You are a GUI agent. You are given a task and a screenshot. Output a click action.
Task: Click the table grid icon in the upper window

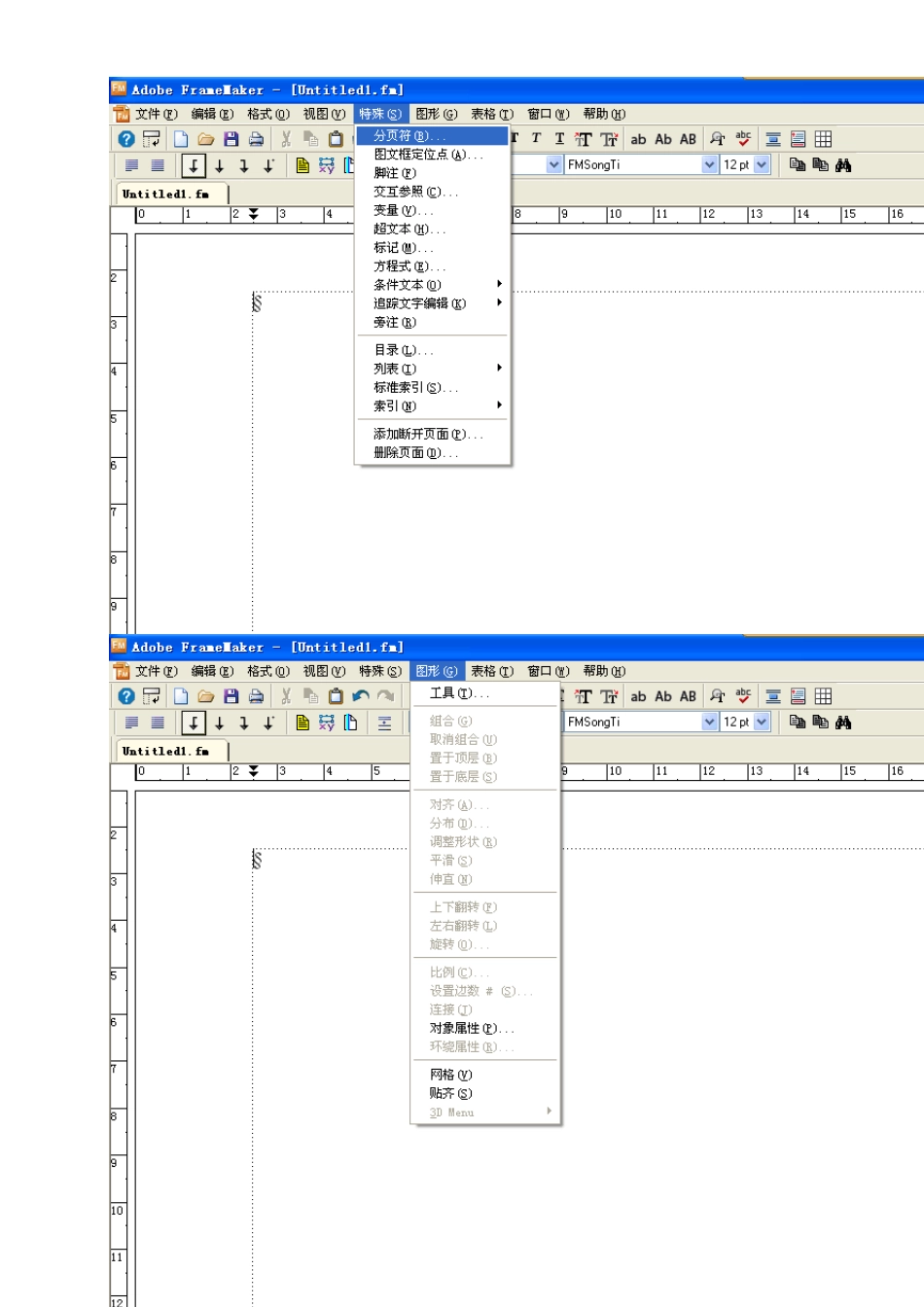point(823,139)
